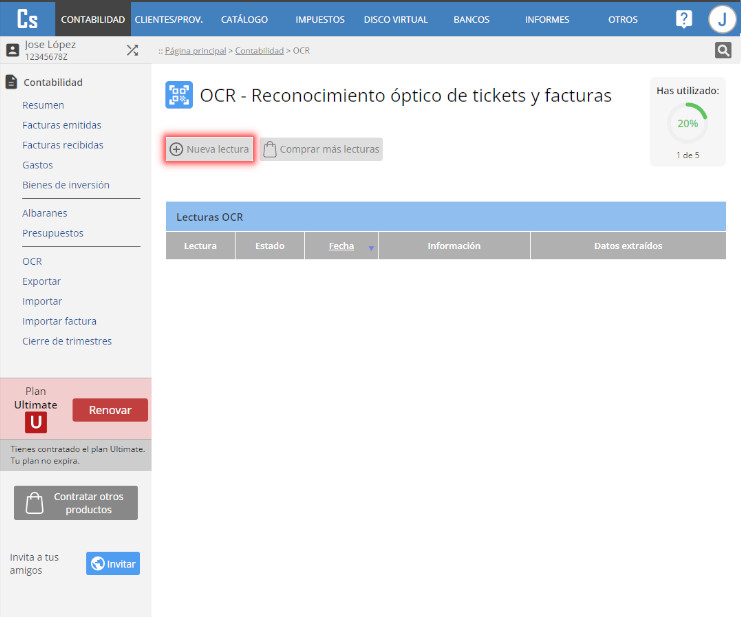Open Gastos in sidebar
The image size is (741, 617).
pyautogui.click(x=37, y=165)
